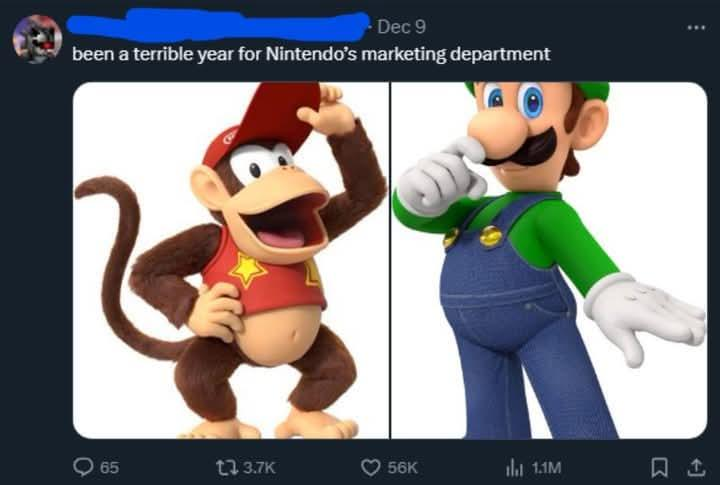The image size is (720, 485).
Task: Like the tweet with the heart icon
Action: 371,468
